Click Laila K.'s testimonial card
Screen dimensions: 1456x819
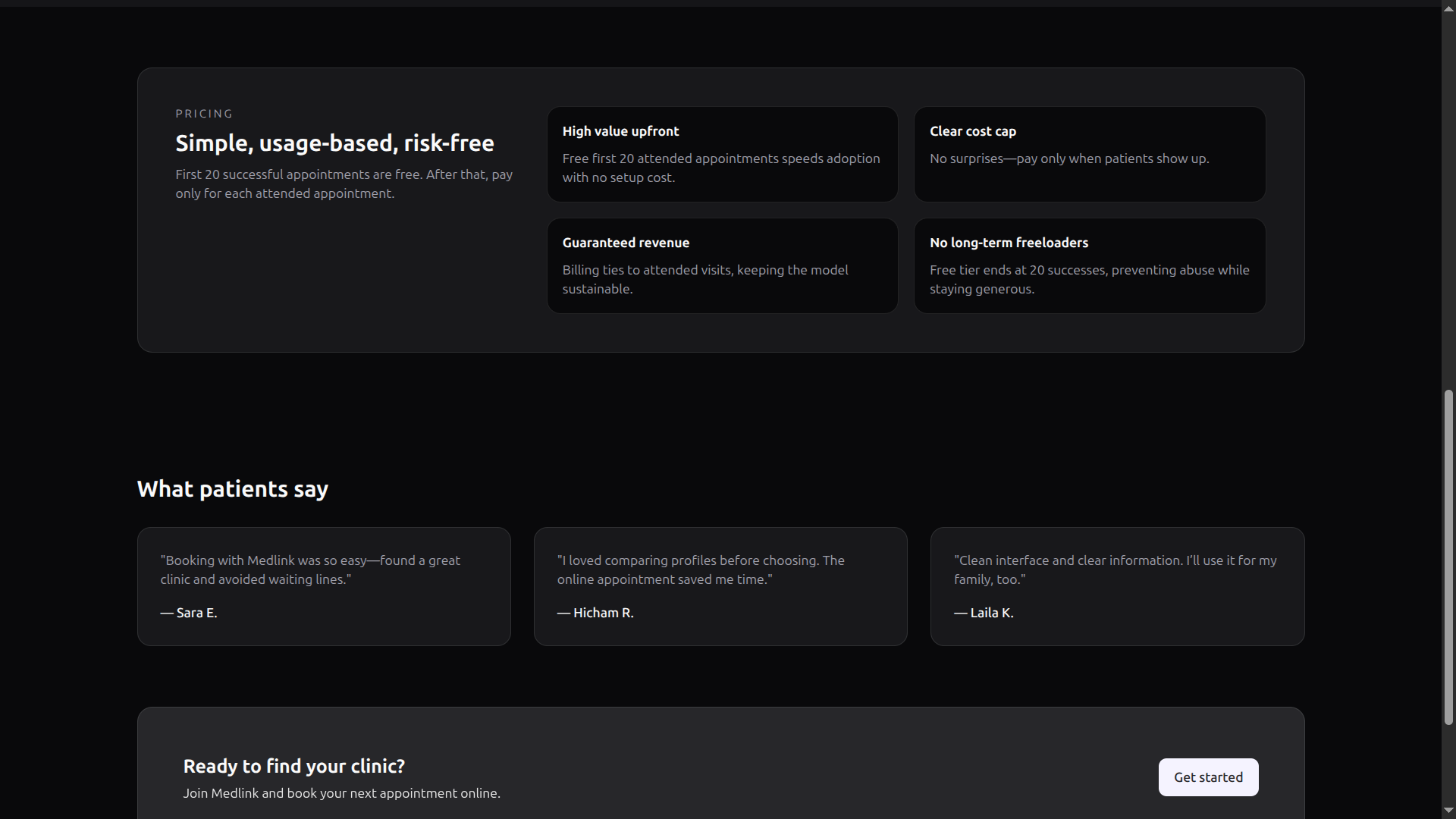[x=1117, y=586]
